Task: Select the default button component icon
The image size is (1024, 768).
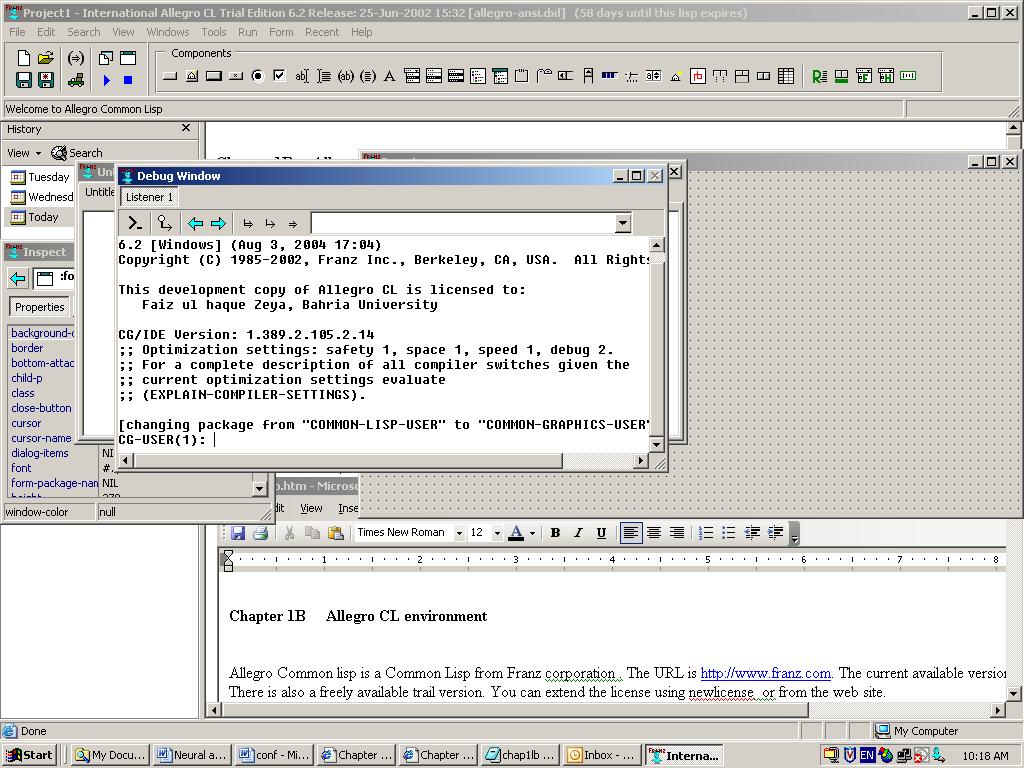Action: (214, 76)
